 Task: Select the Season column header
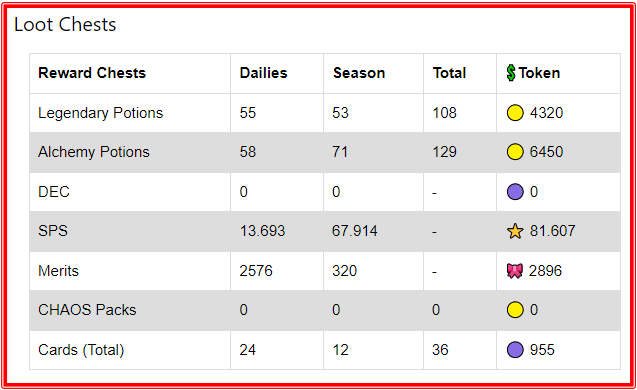[359, 73]
